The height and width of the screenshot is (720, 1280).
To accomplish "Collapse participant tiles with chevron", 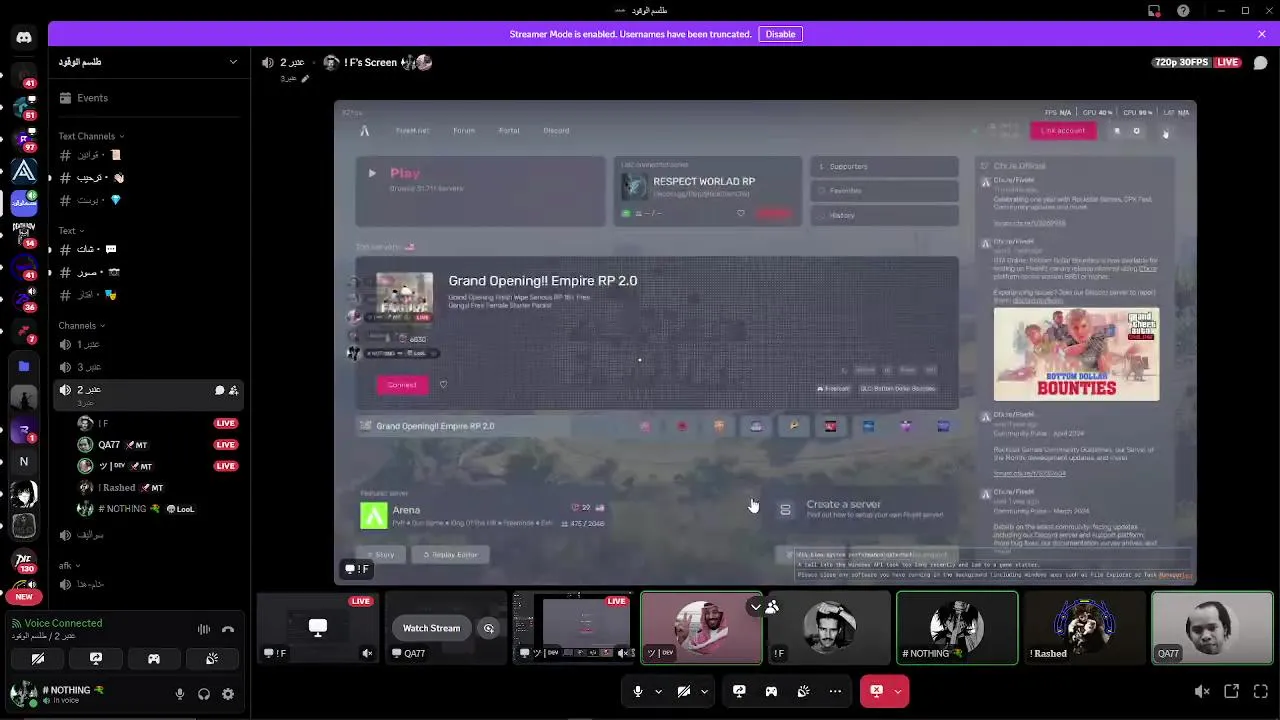I will click(756, 607).
